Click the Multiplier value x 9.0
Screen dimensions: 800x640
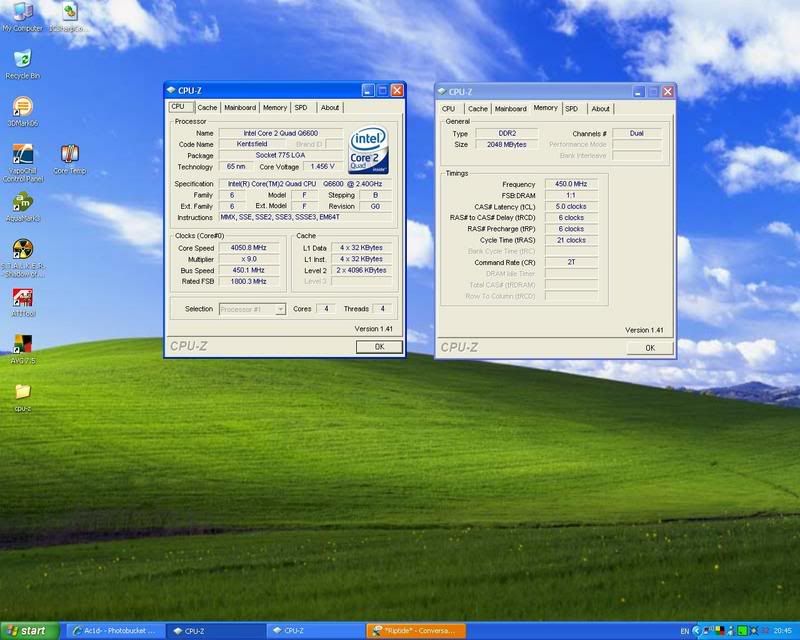(x=248, y=259)
